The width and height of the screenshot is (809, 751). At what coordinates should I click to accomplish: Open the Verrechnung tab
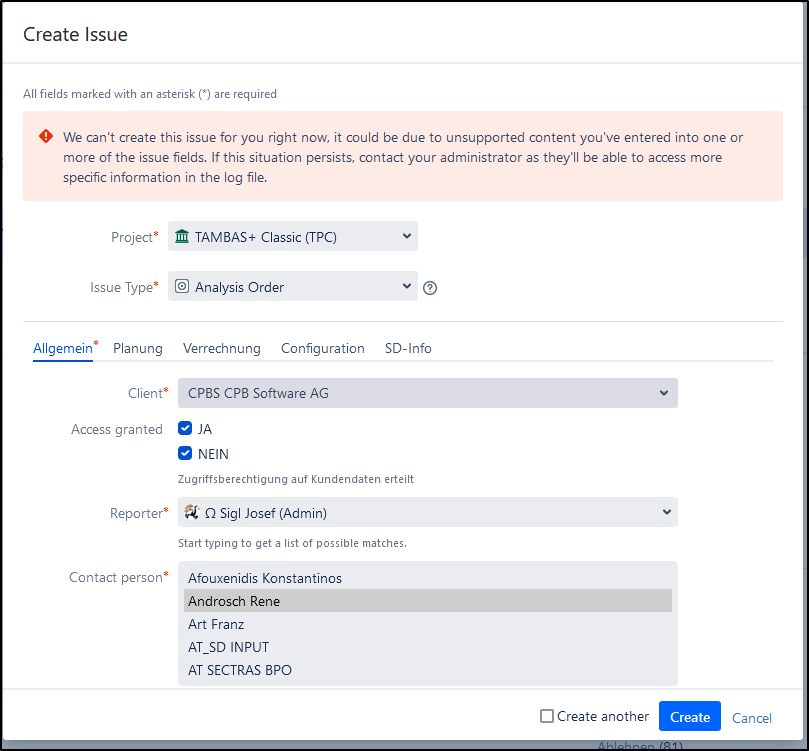(222, 348)
